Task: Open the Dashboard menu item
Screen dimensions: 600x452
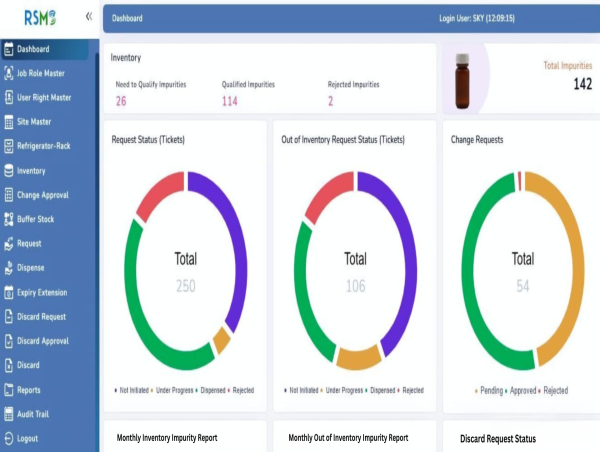Action: (x=45, y=49)
